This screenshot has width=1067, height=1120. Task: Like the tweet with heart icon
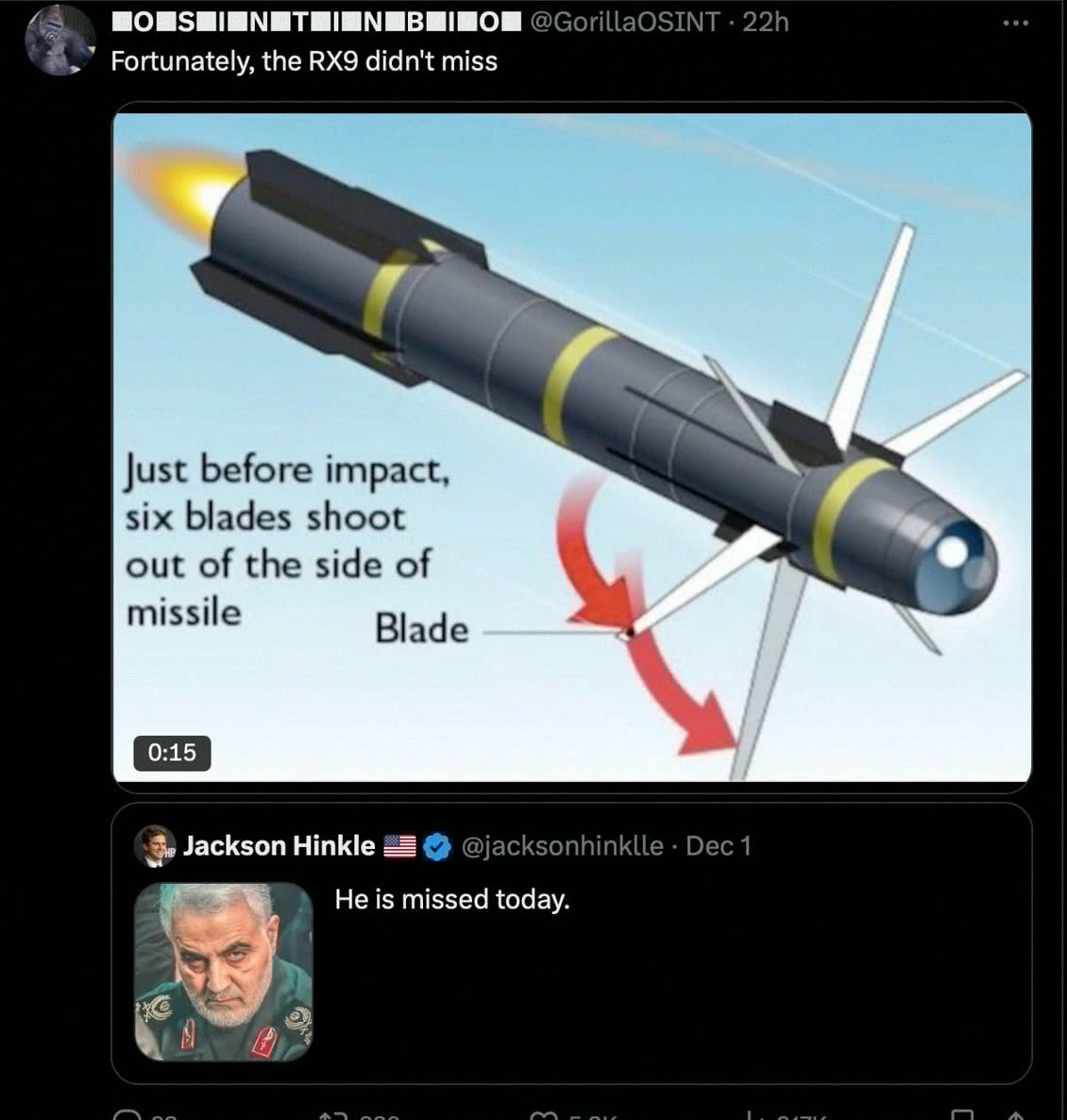tap(544, 1115)
